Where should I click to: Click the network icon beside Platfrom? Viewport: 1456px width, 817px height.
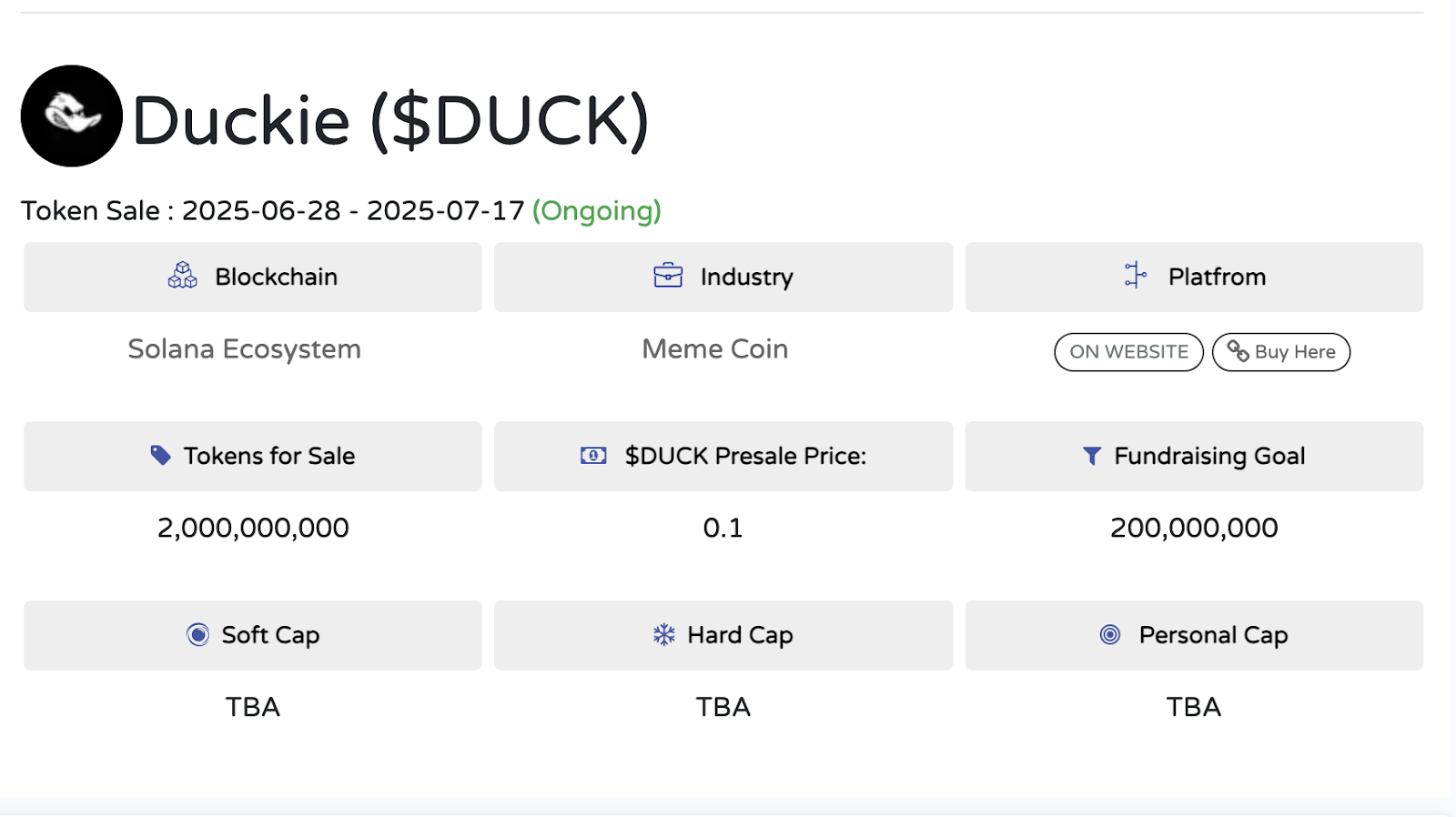(x=1135, y=276)
